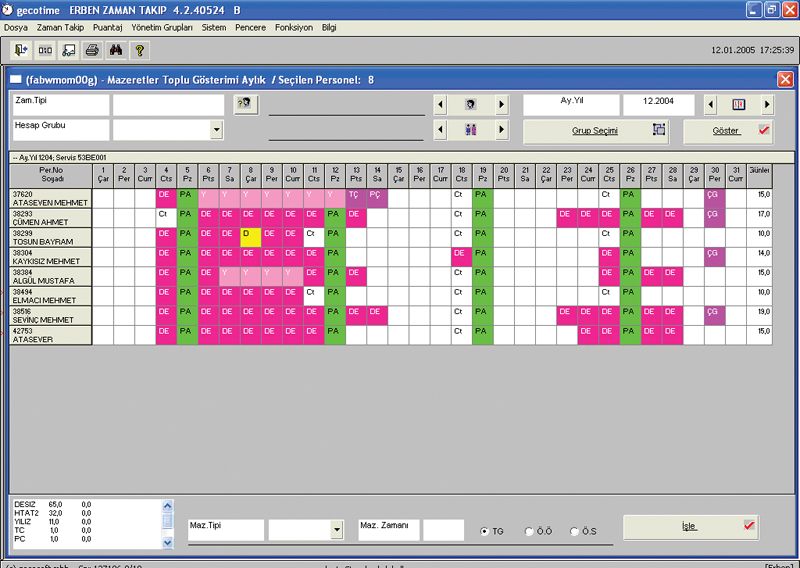Image resolution: width=800 pixels, height=568 pixels.
Task: Select DESIZ row in summary list
Action: [x=52, y=504]
